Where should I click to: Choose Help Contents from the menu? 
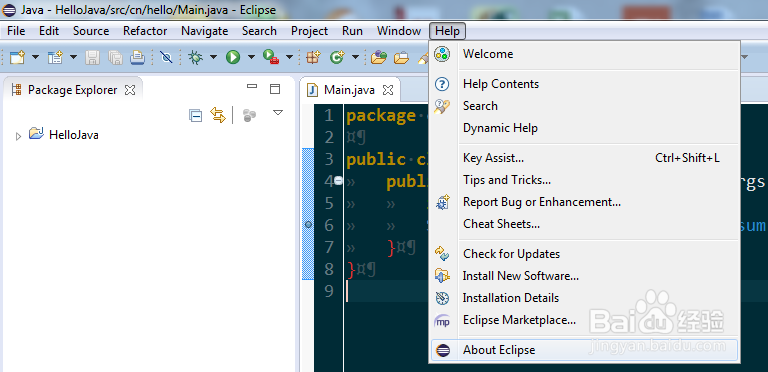584,84
